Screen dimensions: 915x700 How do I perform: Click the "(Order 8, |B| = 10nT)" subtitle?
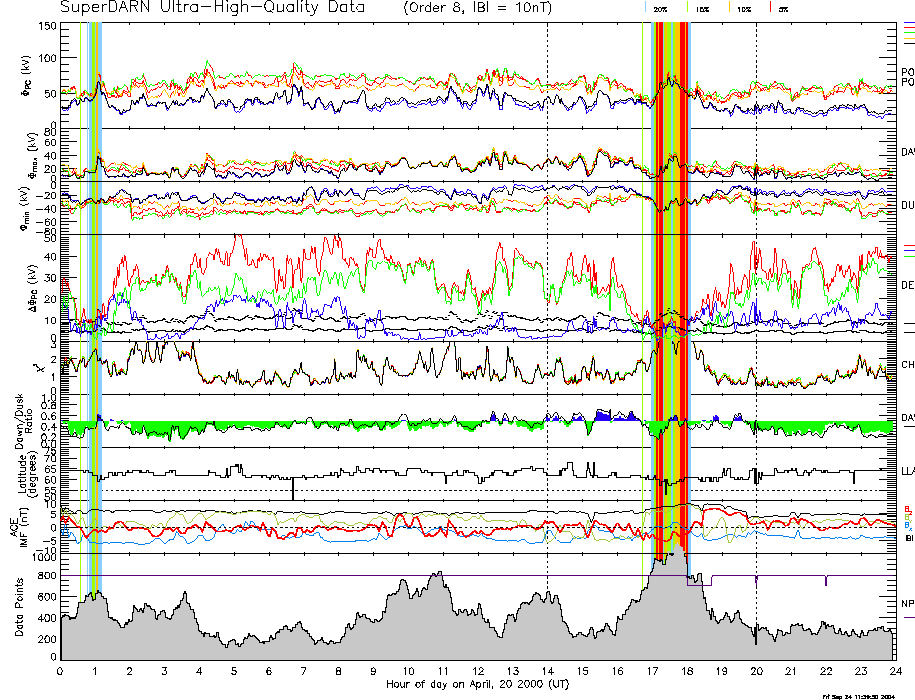pyautogui.click(x=477, y=8)
